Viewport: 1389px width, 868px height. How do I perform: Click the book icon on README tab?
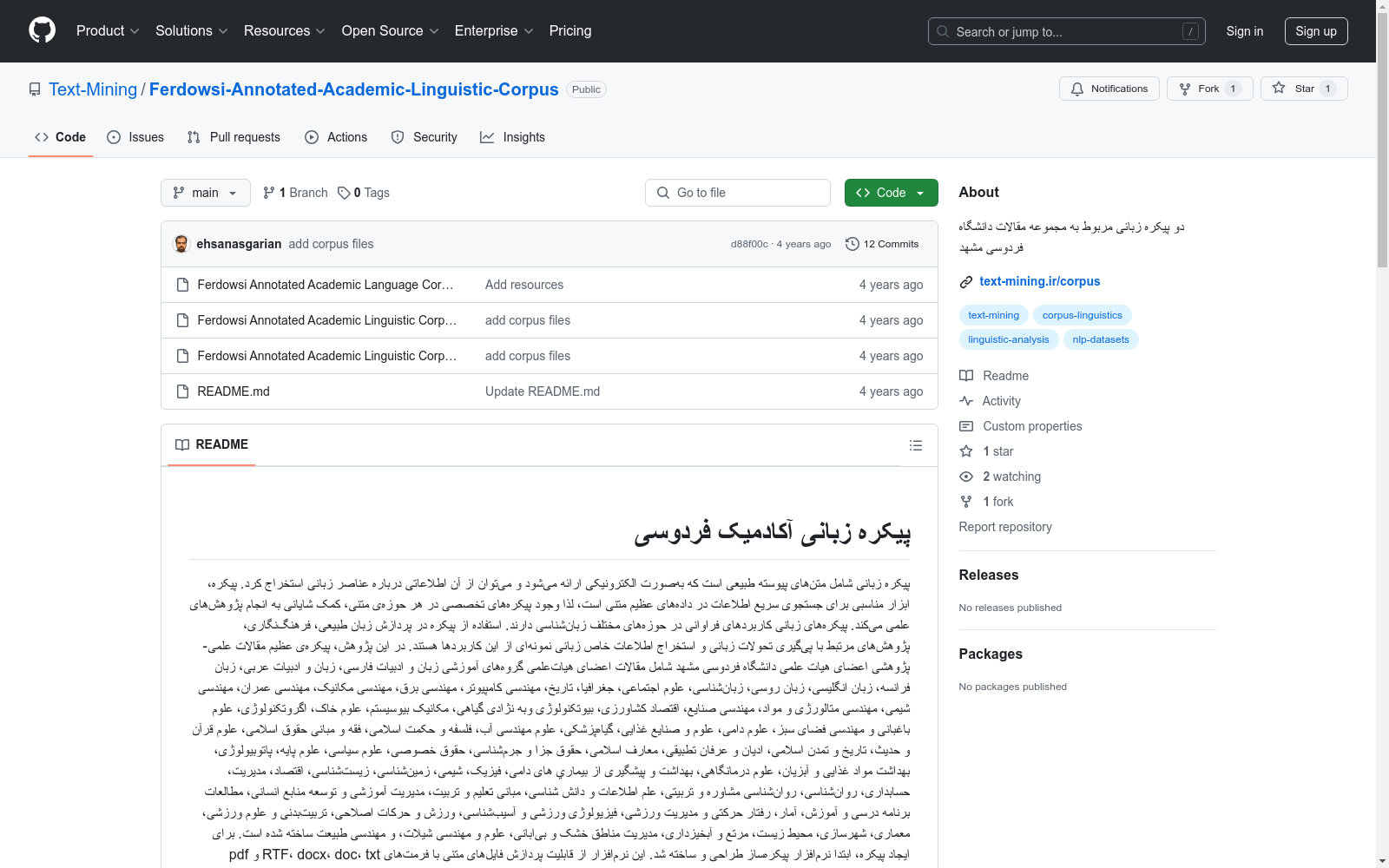(182, 444)
